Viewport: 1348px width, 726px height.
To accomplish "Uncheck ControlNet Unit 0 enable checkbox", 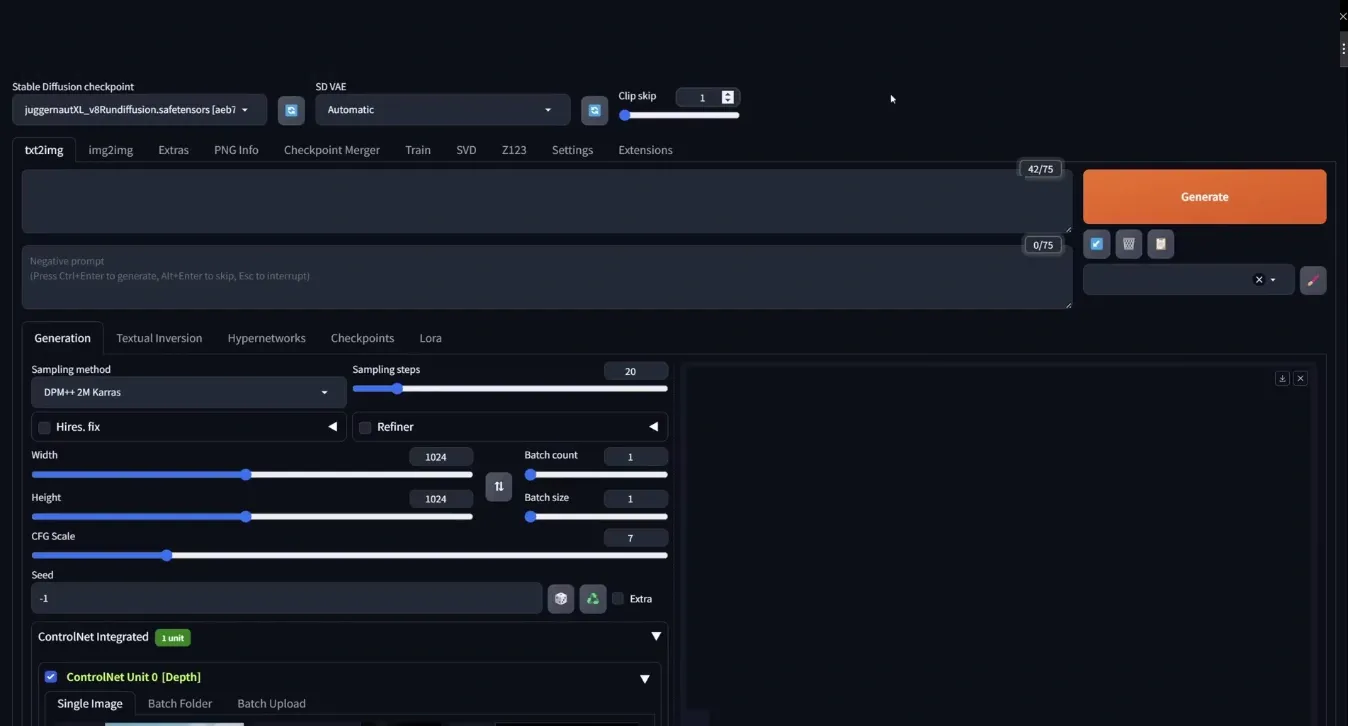I will 51,677.
